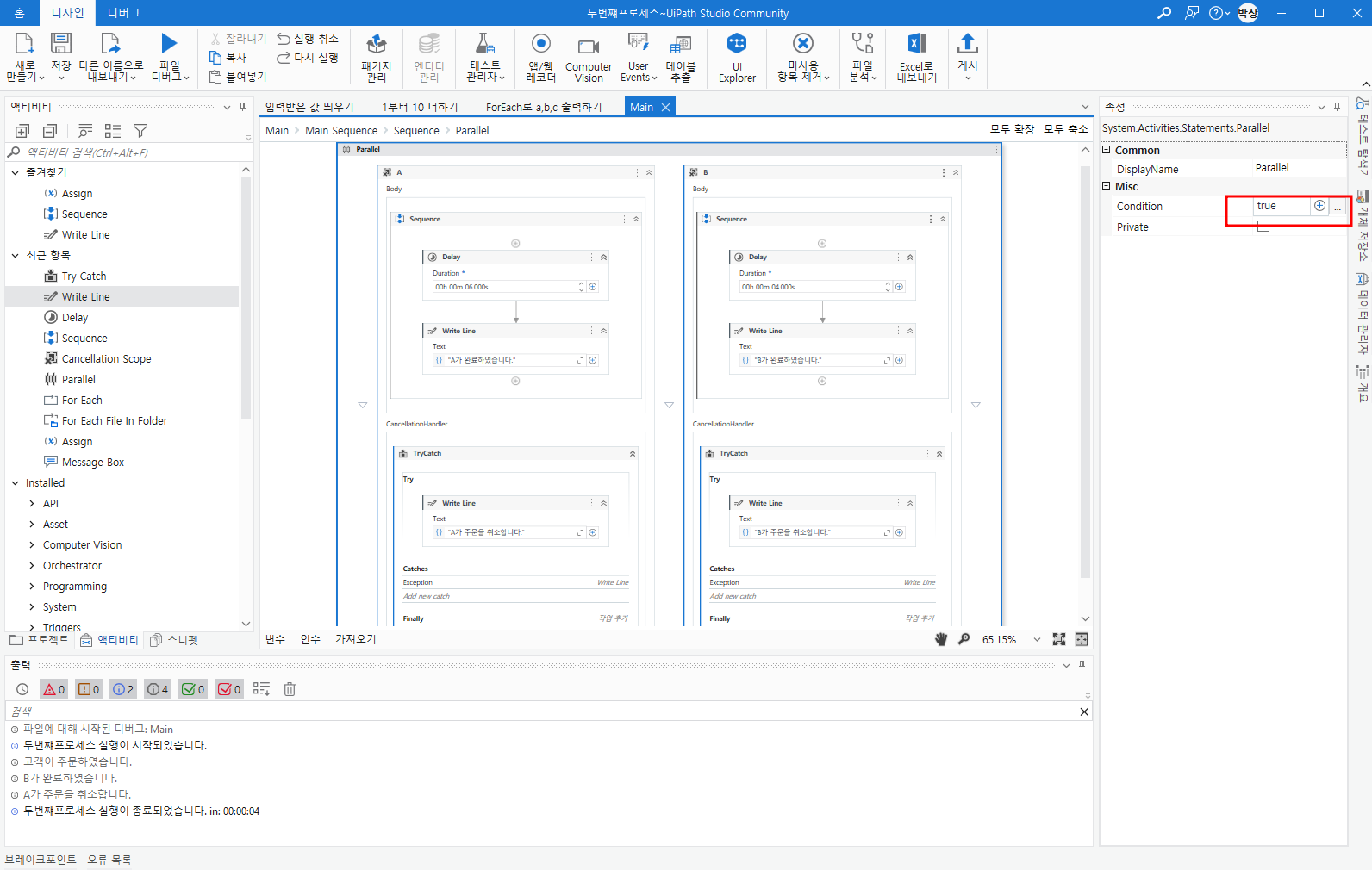1372x870 pixels.
Task: Open Manage Packages (패키지 관리) icon
Action: pyautogui.click(x=377, y=43)
